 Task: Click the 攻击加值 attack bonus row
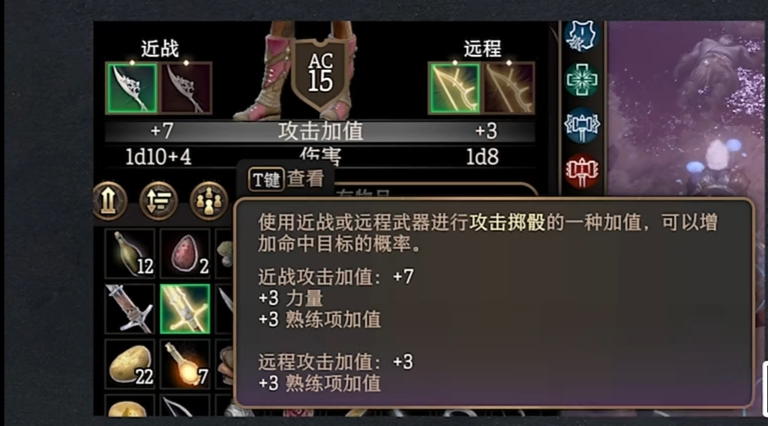coord(320,131)
